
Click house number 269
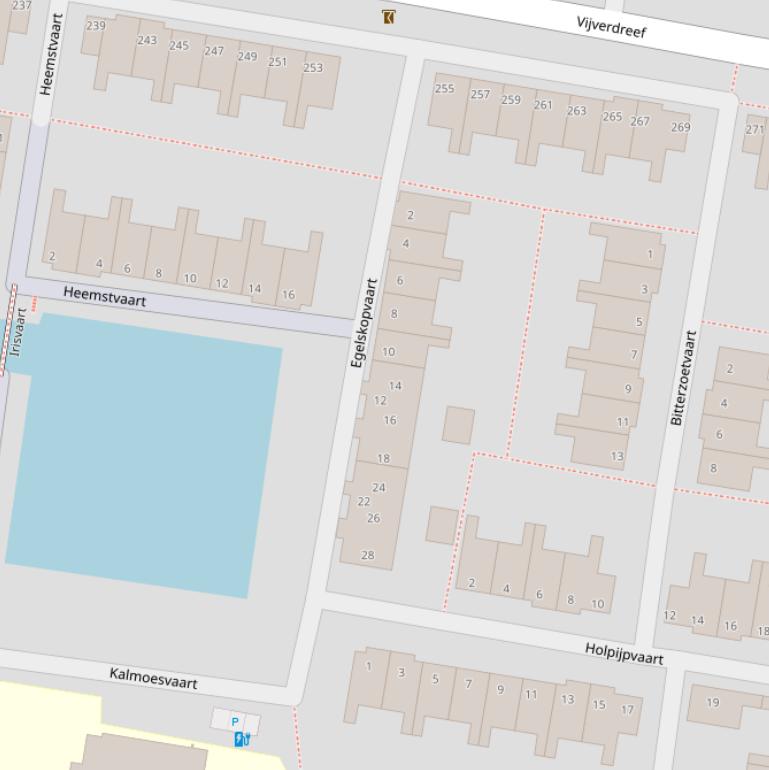click(x=680, y=127)
